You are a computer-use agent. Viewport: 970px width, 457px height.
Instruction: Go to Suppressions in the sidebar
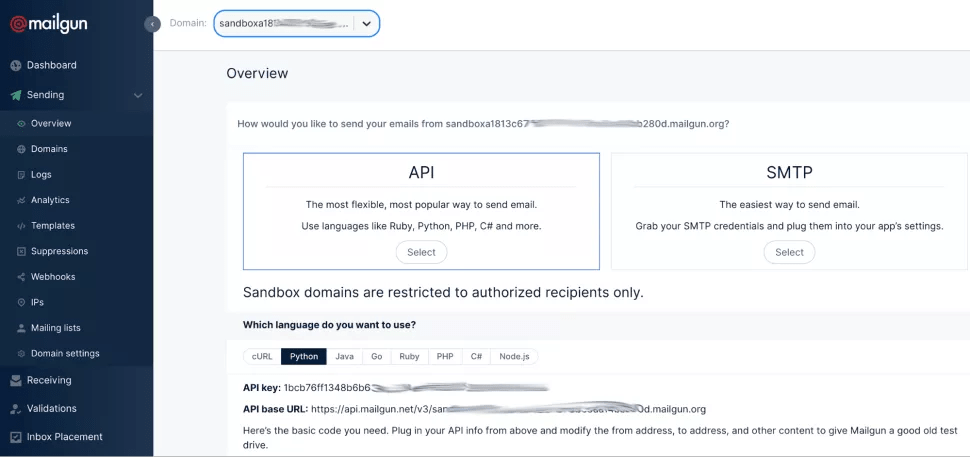pyautogui.click(x=59, y=251)
